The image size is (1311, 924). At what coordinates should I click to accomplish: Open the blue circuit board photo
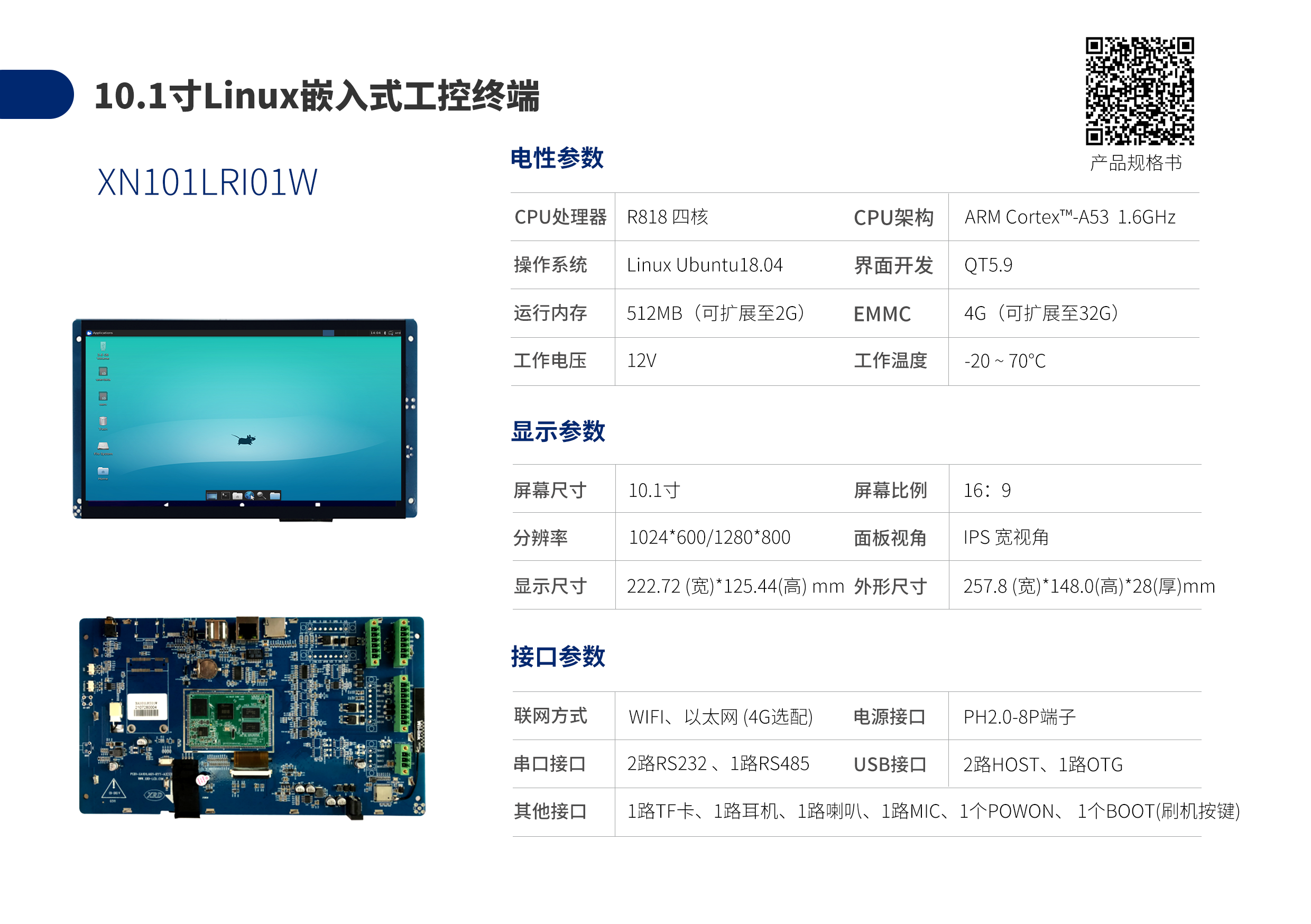click(x=252, y=717)
